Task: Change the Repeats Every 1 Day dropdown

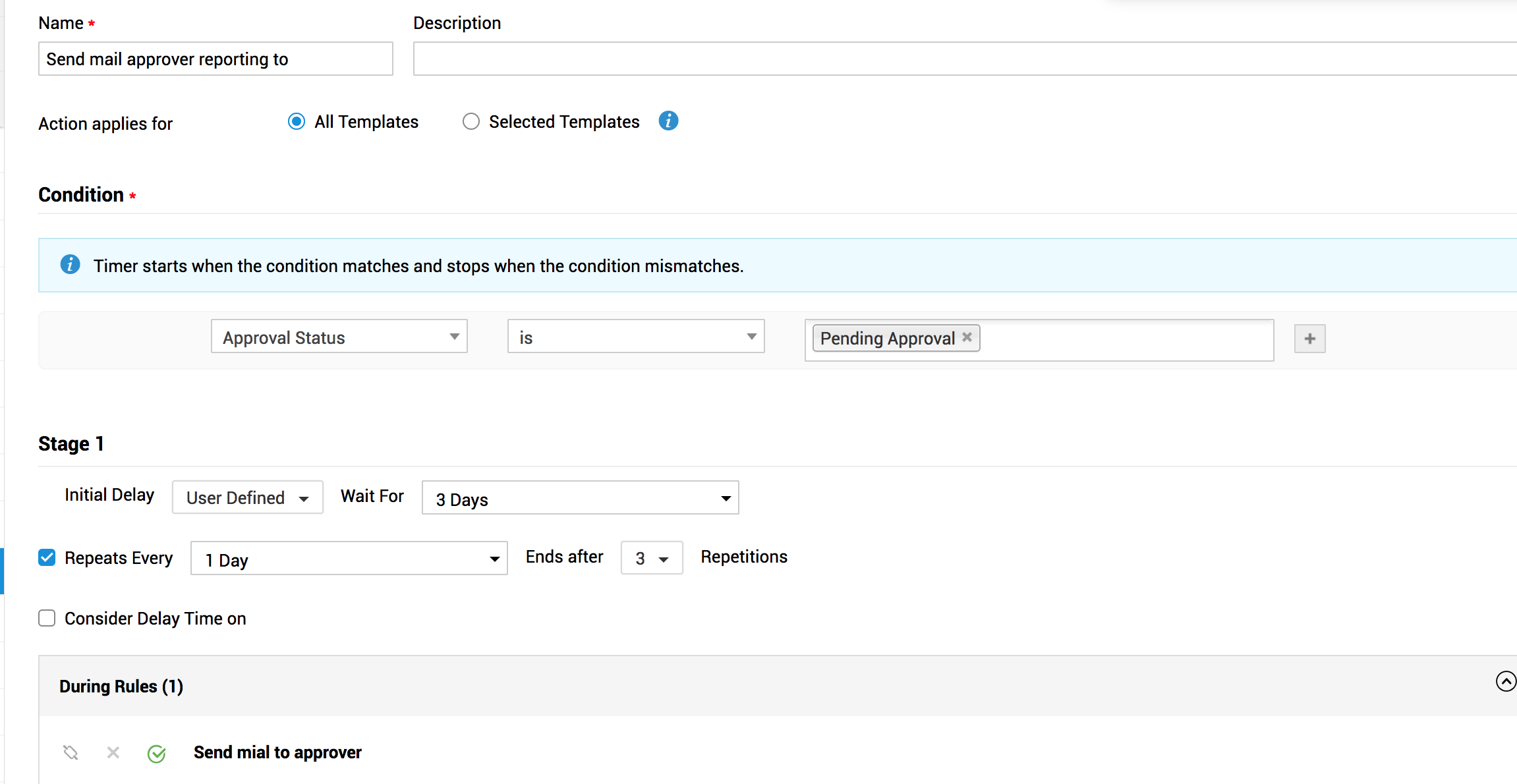Action: (x=349, y=559)
